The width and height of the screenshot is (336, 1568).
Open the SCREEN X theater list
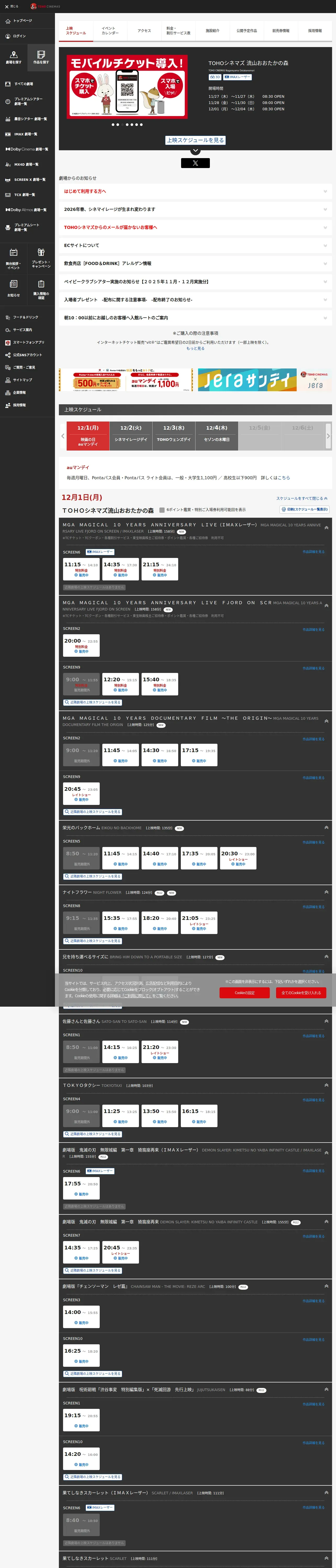point(27,180)
